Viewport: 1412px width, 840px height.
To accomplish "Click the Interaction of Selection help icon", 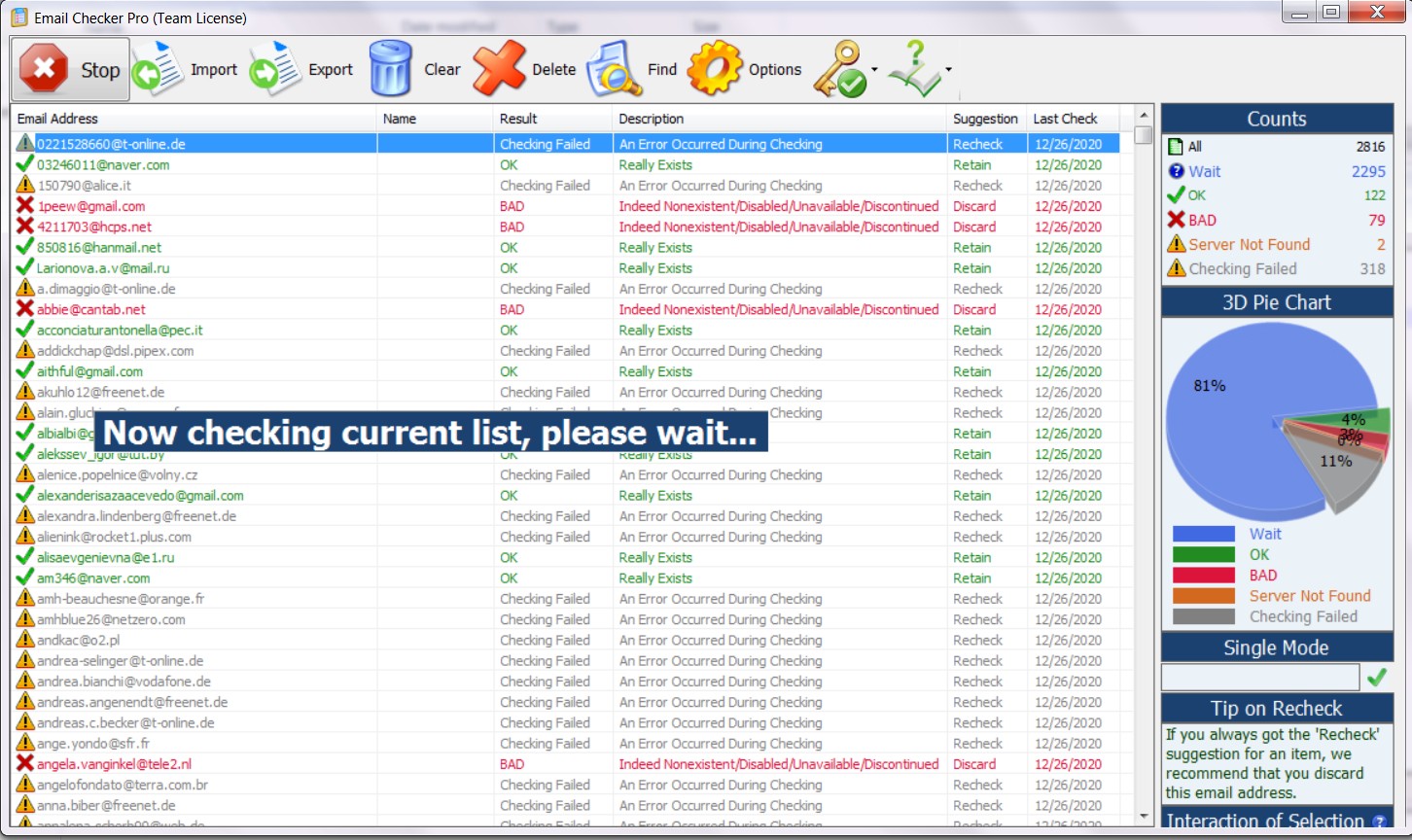I will 1379,822.
